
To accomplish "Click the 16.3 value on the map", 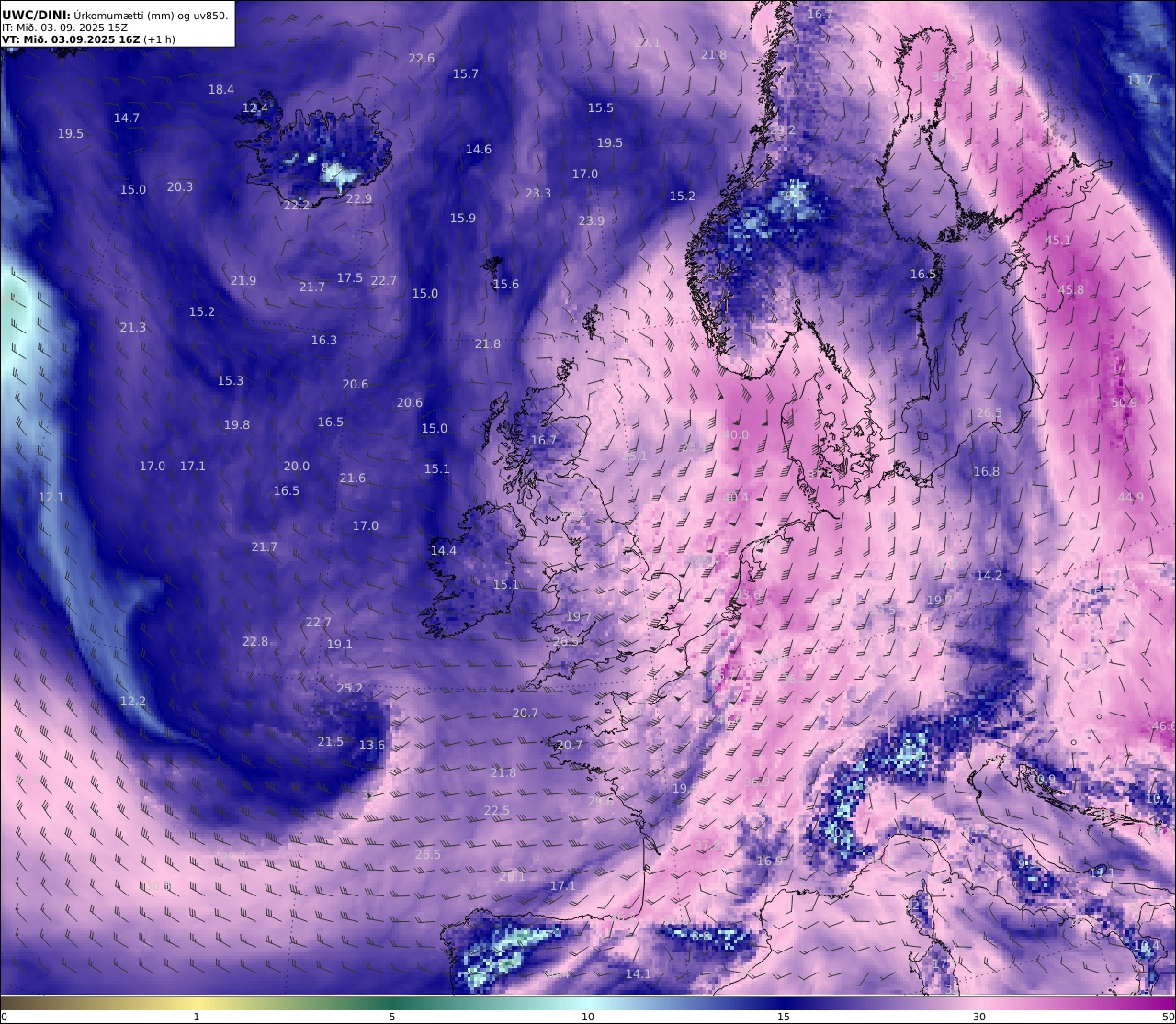I will click(x=324, y=341).
